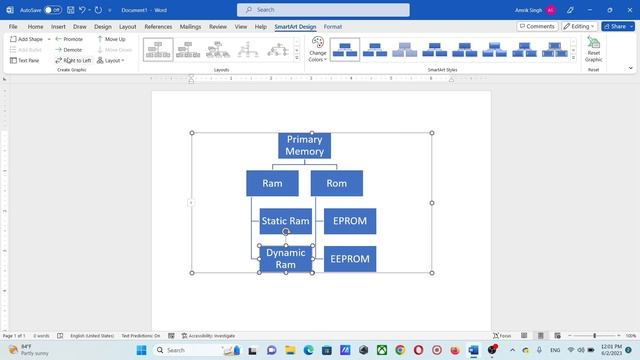Open the Format tab
This screenshot has width=640, height=360.
(333, 27)
